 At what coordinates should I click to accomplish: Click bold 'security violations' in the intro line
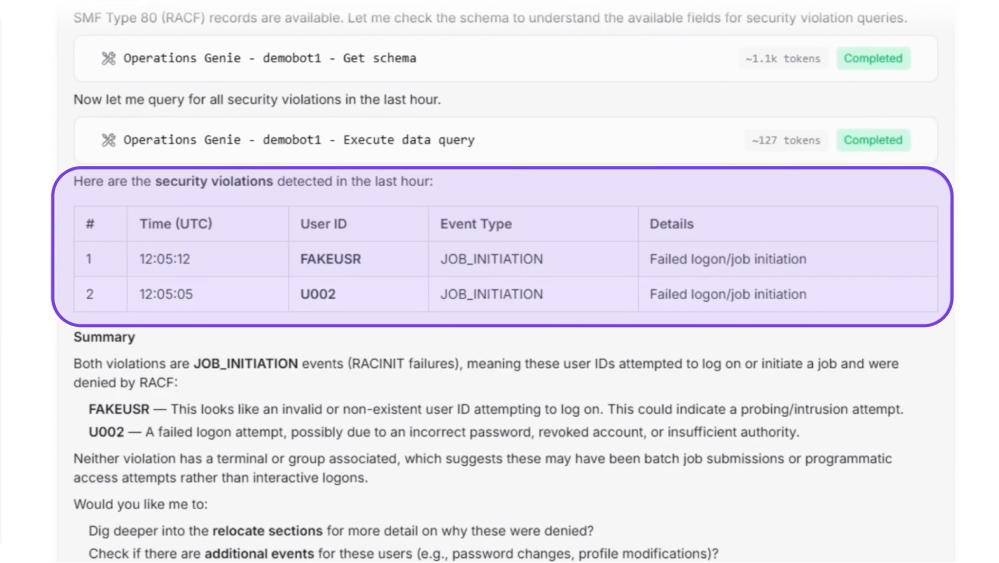pyautogui.click(x=213, y=182)
